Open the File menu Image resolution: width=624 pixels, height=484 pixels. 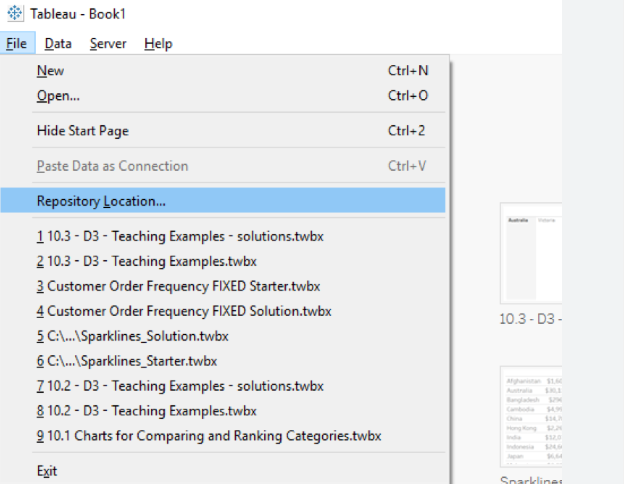(17, 43)
